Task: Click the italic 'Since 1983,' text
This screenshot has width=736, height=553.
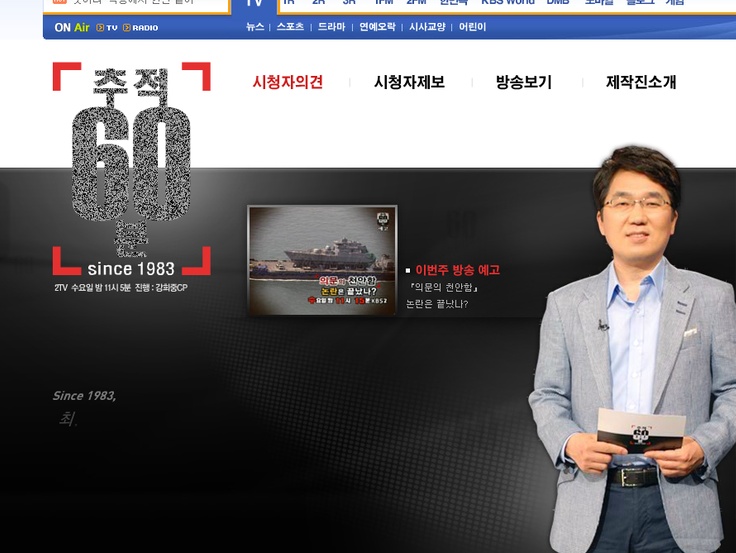Action: [84, 396]
